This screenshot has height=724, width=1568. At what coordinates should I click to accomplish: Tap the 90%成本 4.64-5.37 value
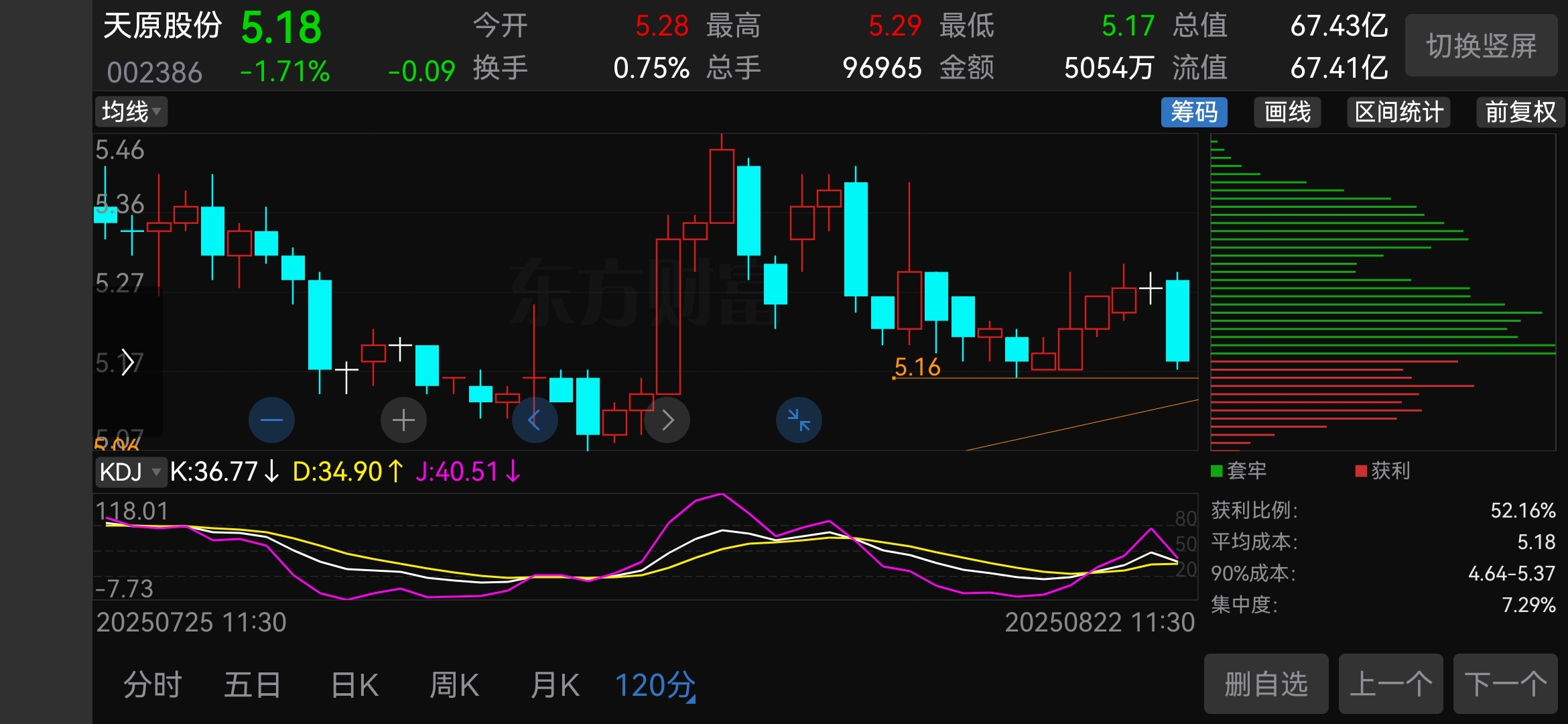1511,574
